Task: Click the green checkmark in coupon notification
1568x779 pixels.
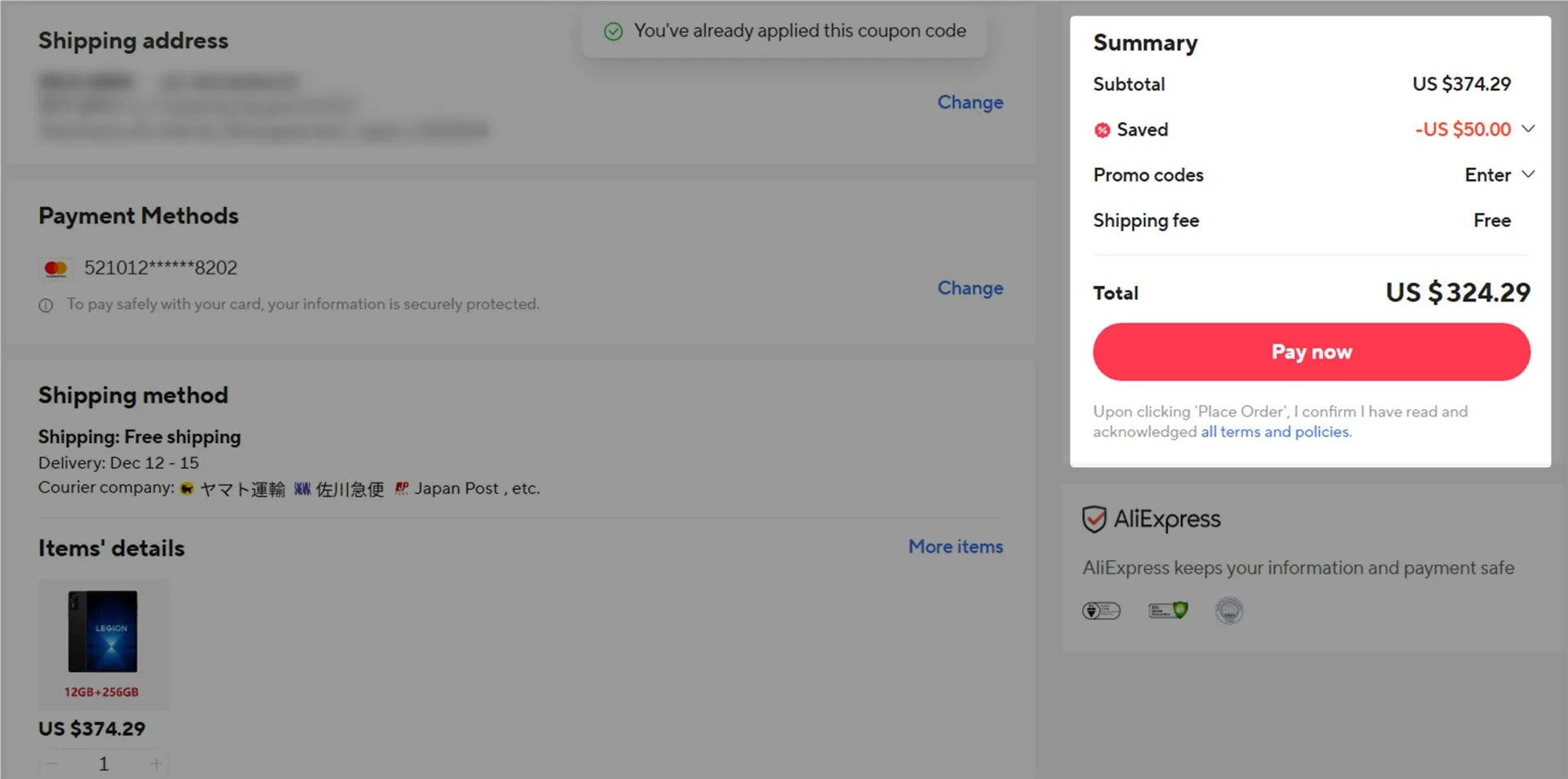Action: pos(613,32)
